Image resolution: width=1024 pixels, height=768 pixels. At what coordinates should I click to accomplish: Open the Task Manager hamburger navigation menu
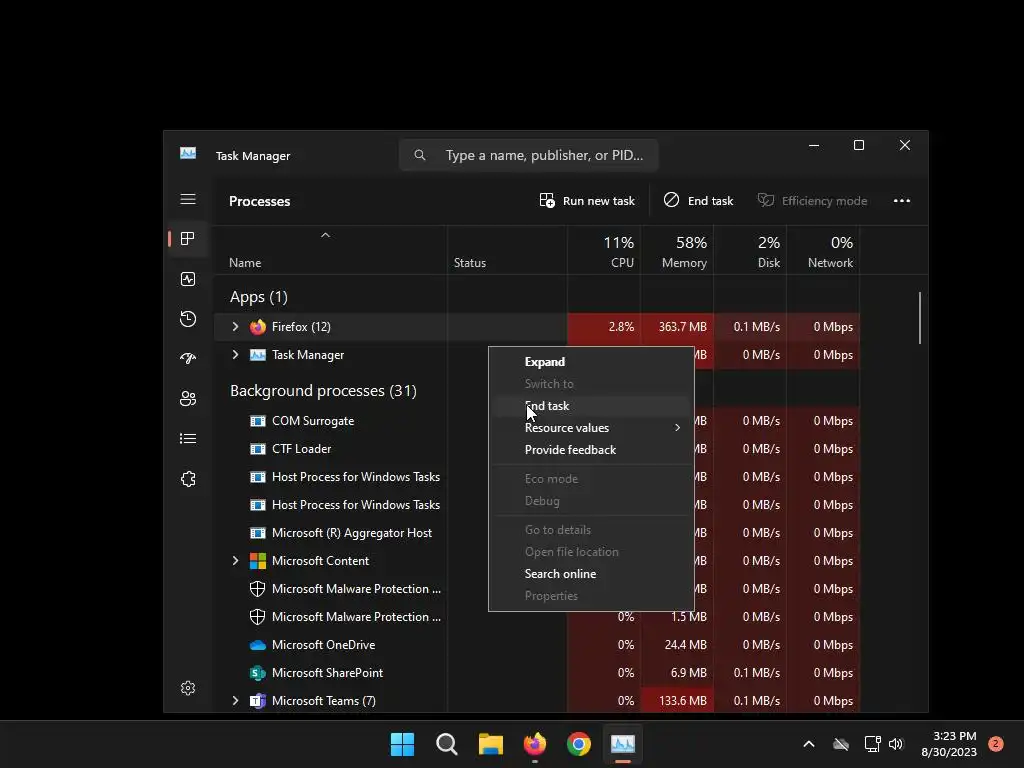click(x=188, y=199)
